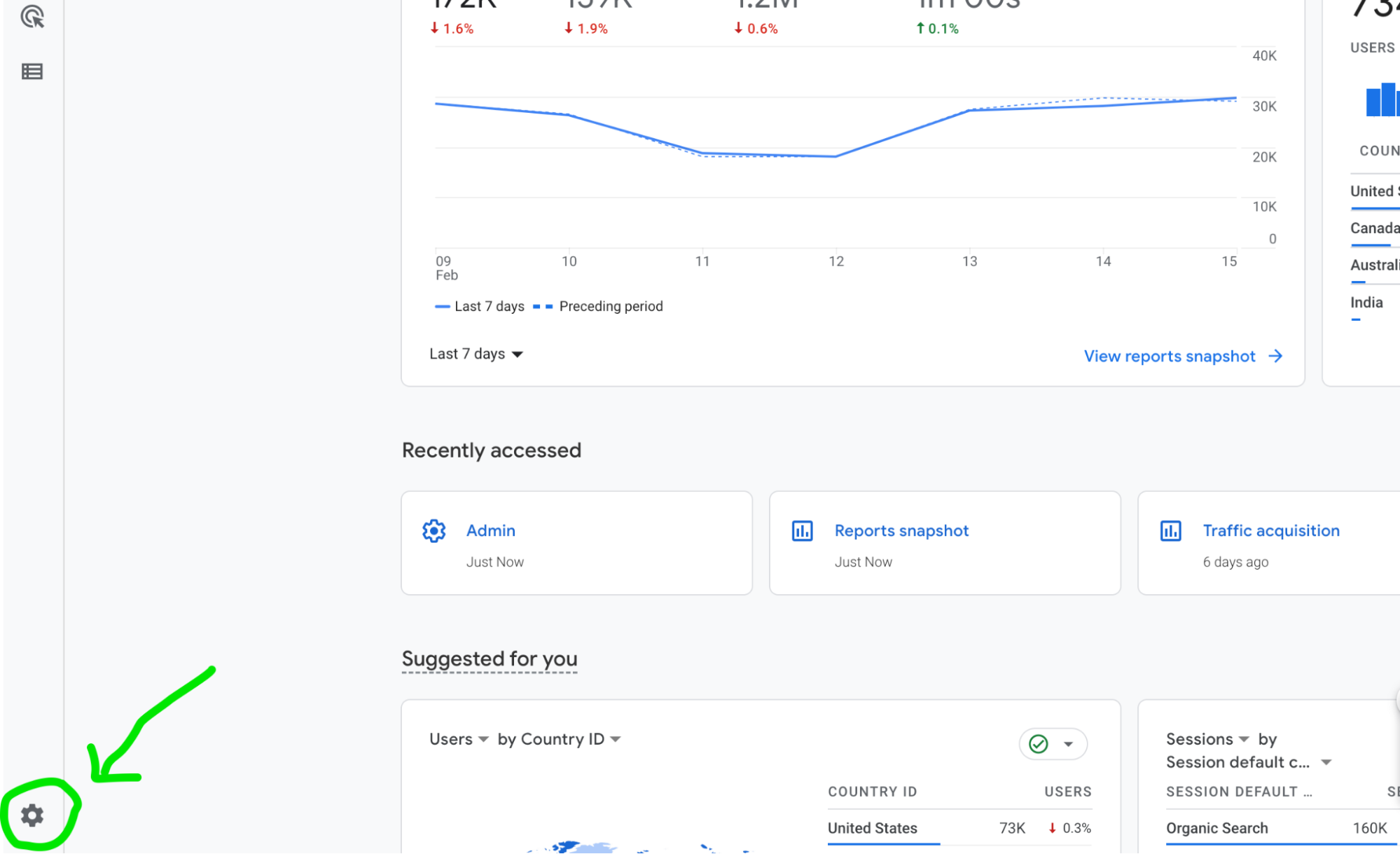Open the Sessions metric dropdown

click(x=1207, y=738)
